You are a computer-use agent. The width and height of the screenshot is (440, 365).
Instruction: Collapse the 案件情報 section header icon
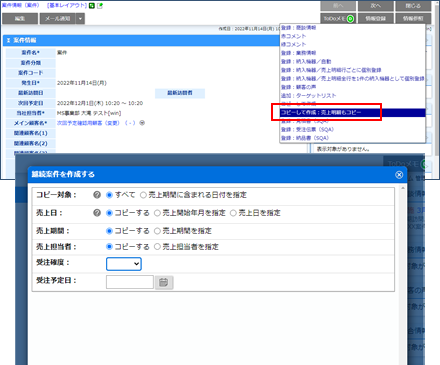coord(8,40)
